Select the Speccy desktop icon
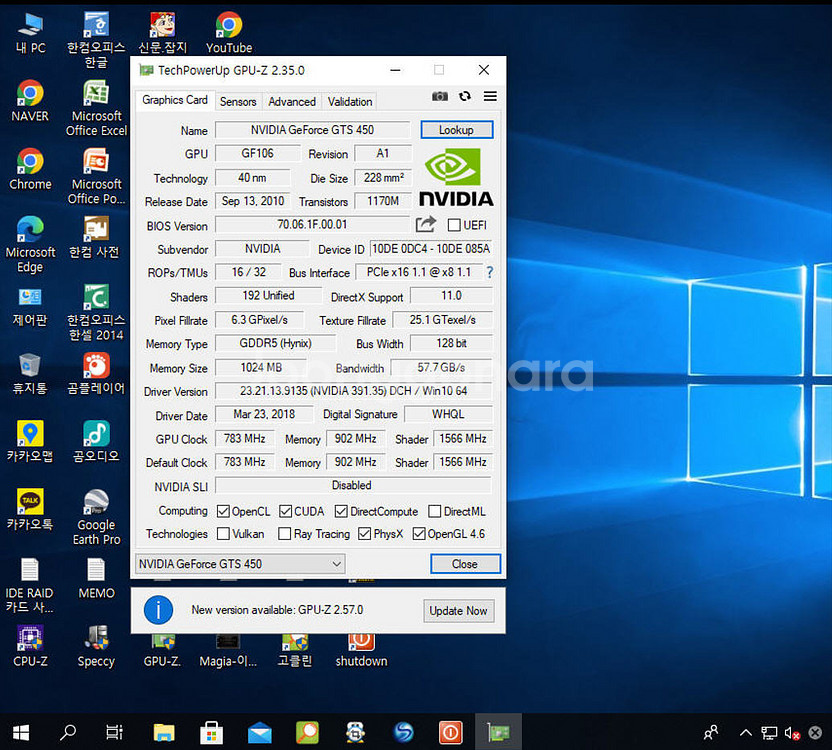This screenshot has width=832, height=750. point(96,646)
